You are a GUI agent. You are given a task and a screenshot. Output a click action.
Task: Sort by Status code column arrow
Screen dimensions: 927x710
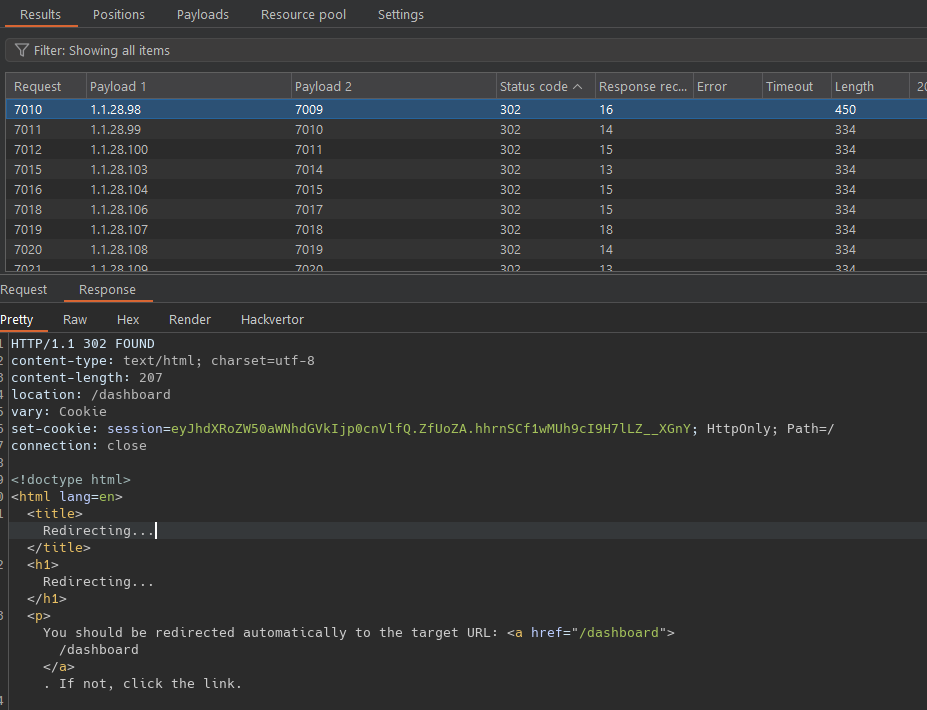coord(577,87)
